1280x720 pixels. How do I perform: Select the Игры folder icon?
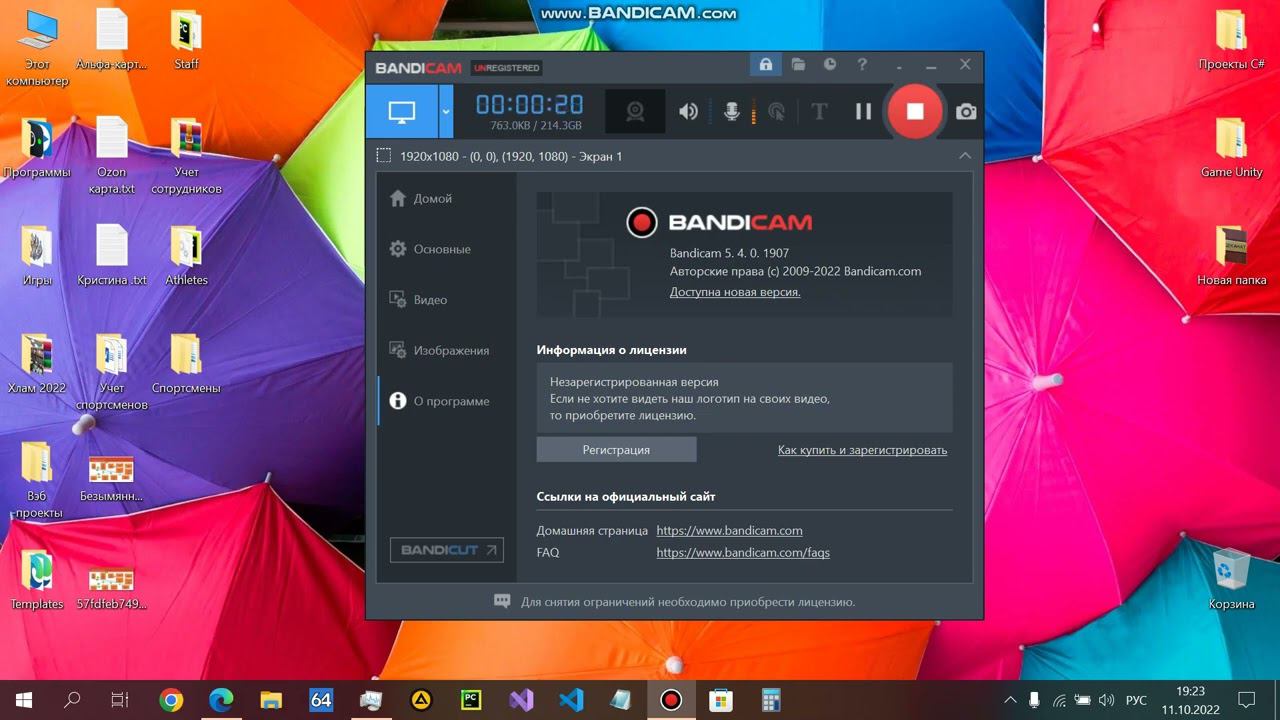click(x=37, y=256)
